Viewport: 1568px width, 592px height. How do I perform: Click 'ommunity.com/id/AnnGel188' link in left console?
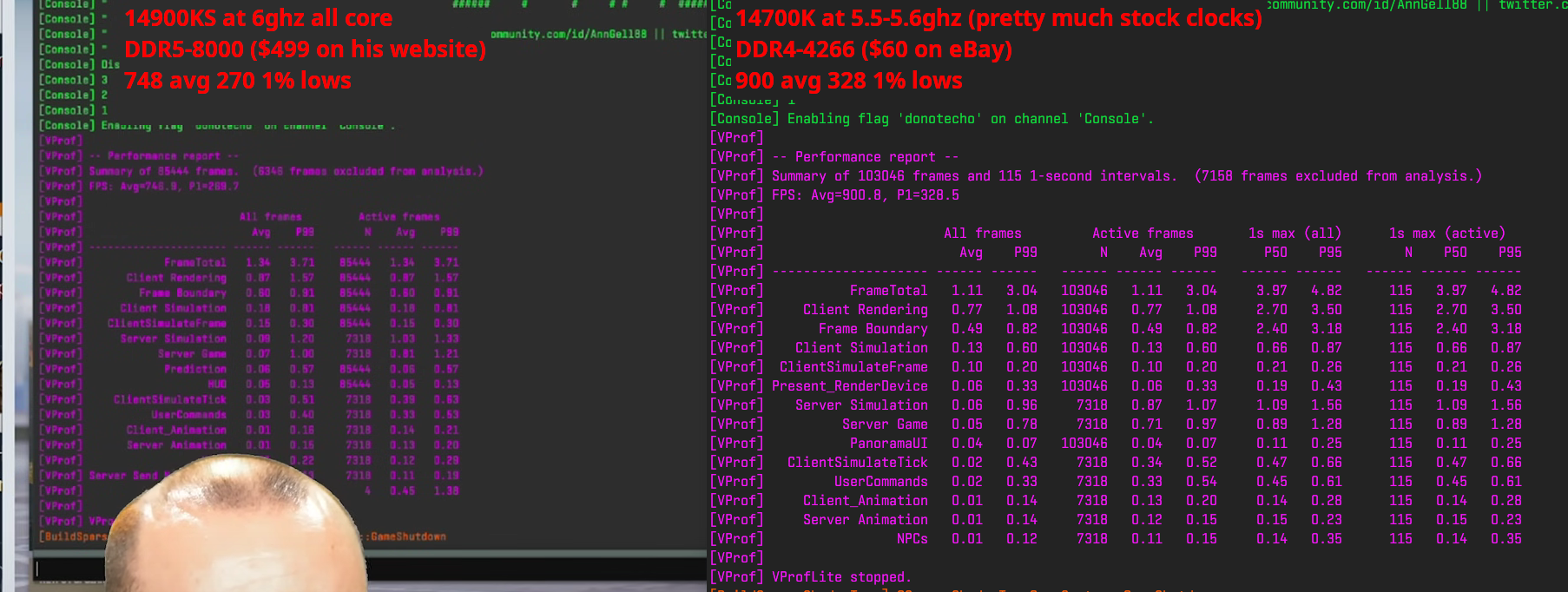pyautogui.click(x=569, y=34)
